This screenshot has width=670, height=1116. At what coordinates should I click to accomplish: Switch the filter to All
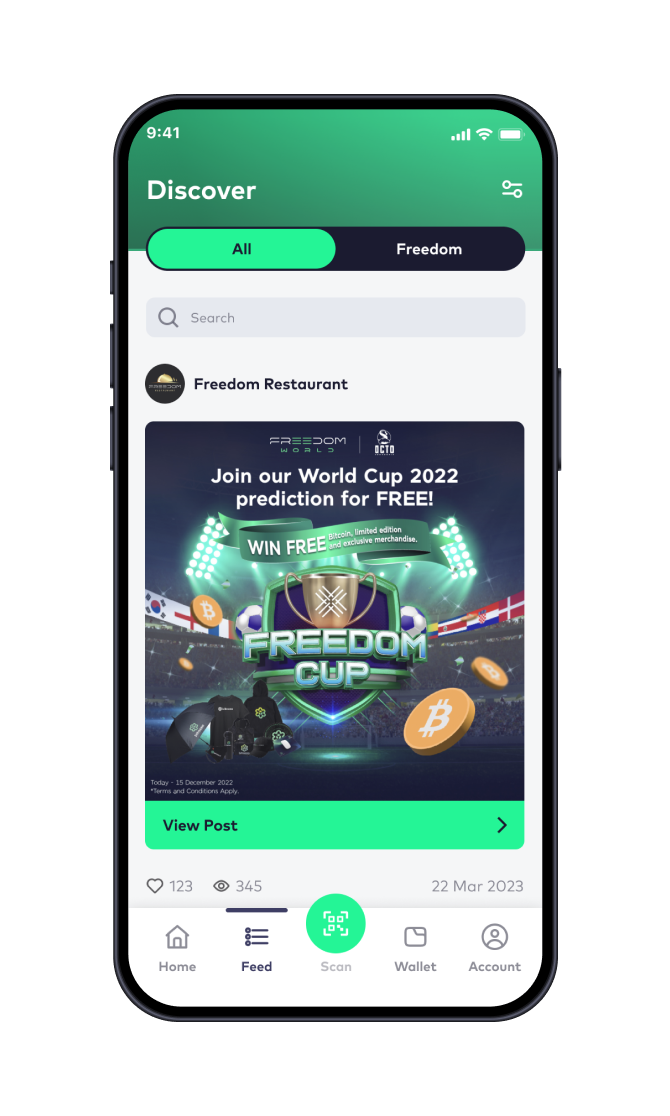pyautogui.click(x=241, y=249)
